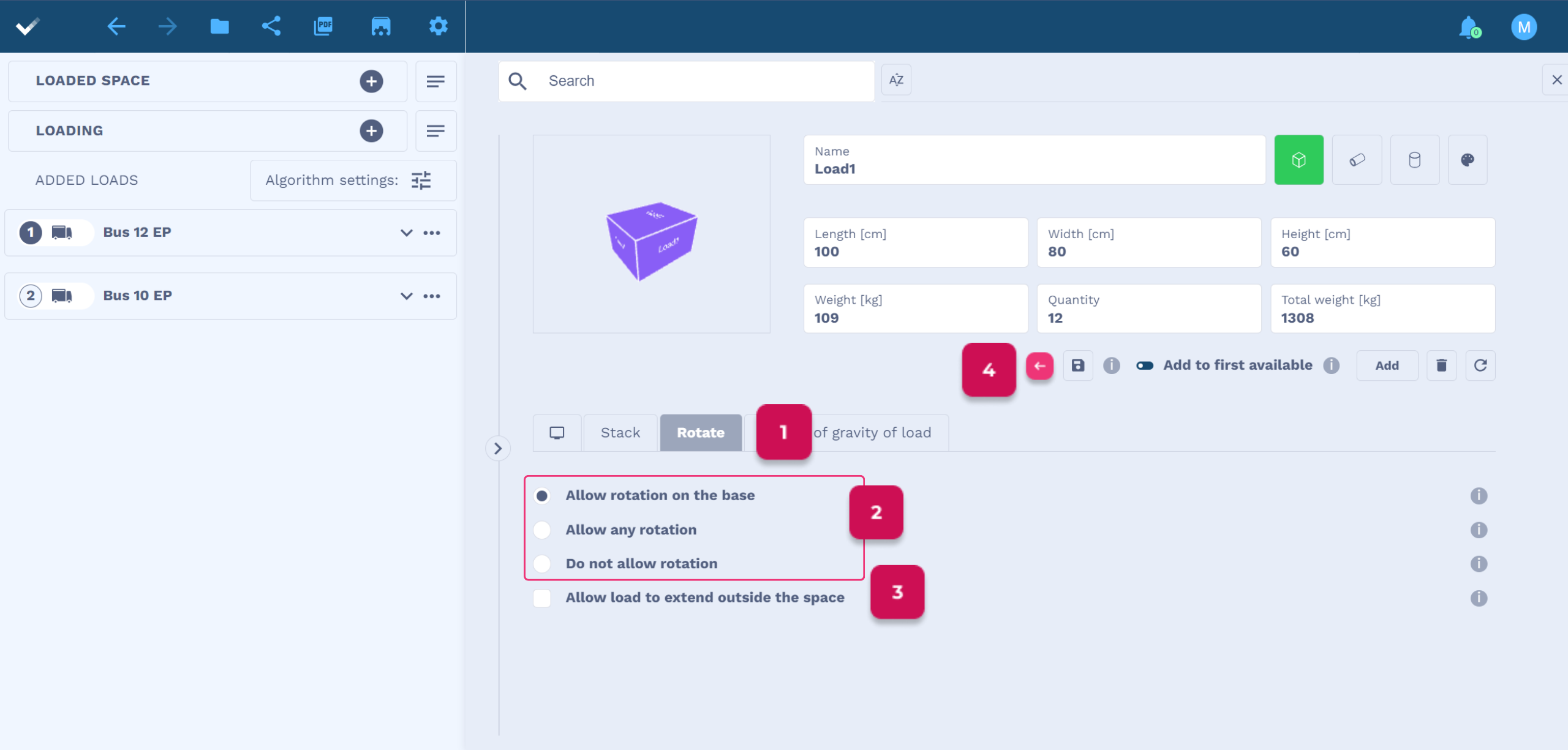Click the save load floppy icon
The height and width of the screenshot is (750, 1568).
(x=1078, y=366)
